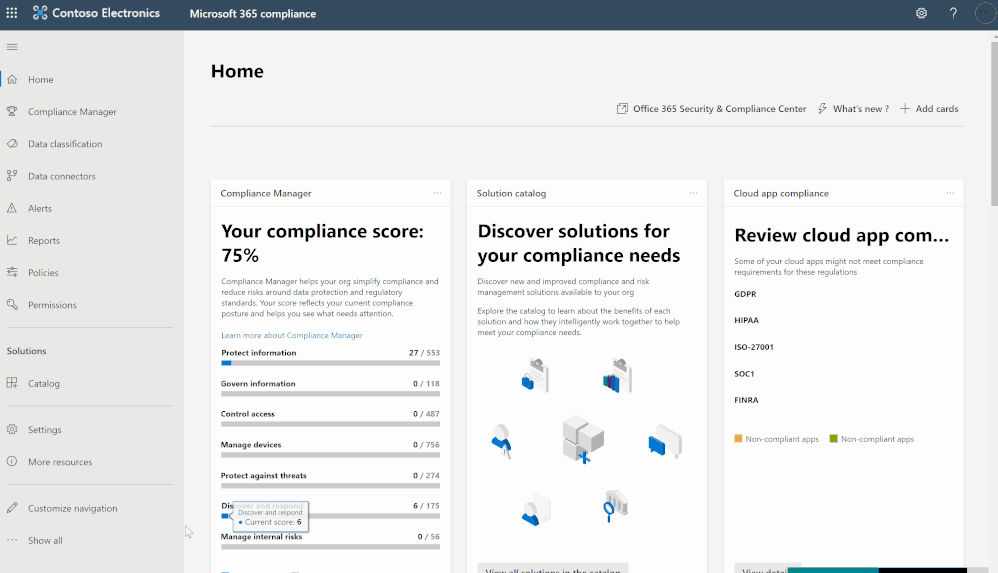Viewport: 998px width, 573px height.
Task: Click the Protect against threats score 0 / 274
Action: coord(426,476)
